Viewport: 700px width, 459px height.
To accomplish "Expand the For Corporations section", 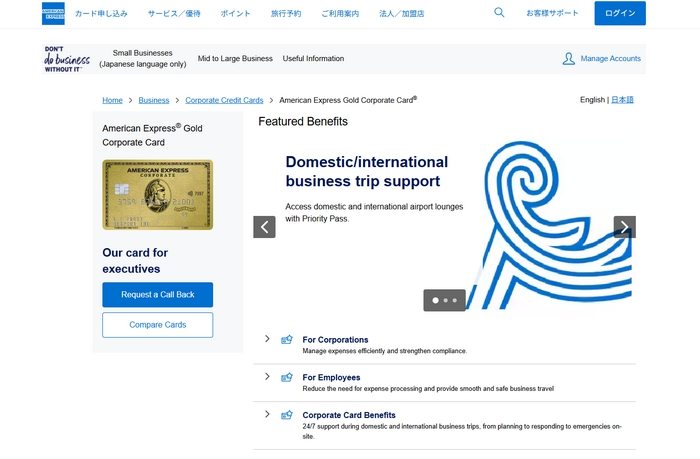I will click(x=267, y=339).
